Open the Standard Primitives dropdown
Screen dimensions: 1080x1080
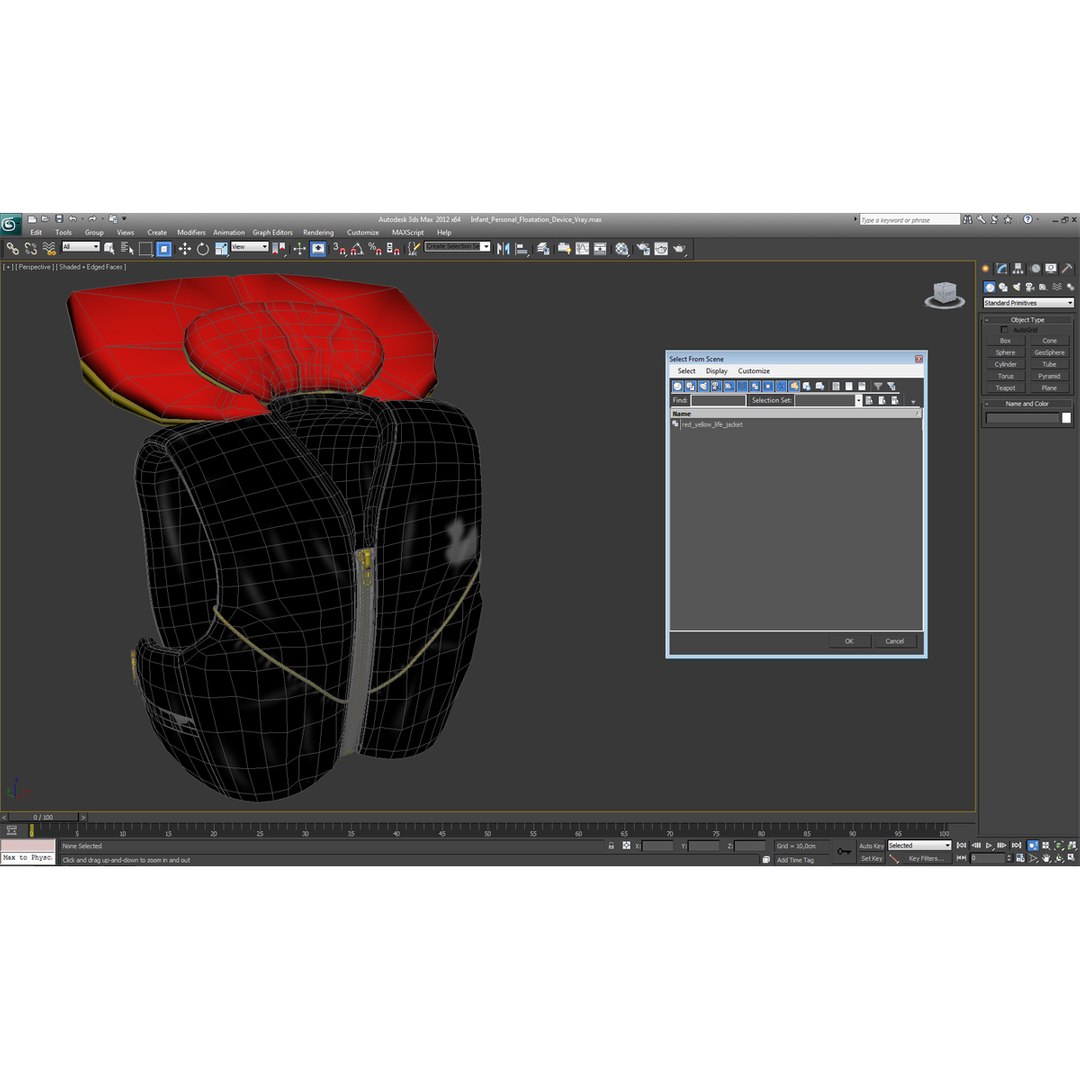[x=1028, y=303]
